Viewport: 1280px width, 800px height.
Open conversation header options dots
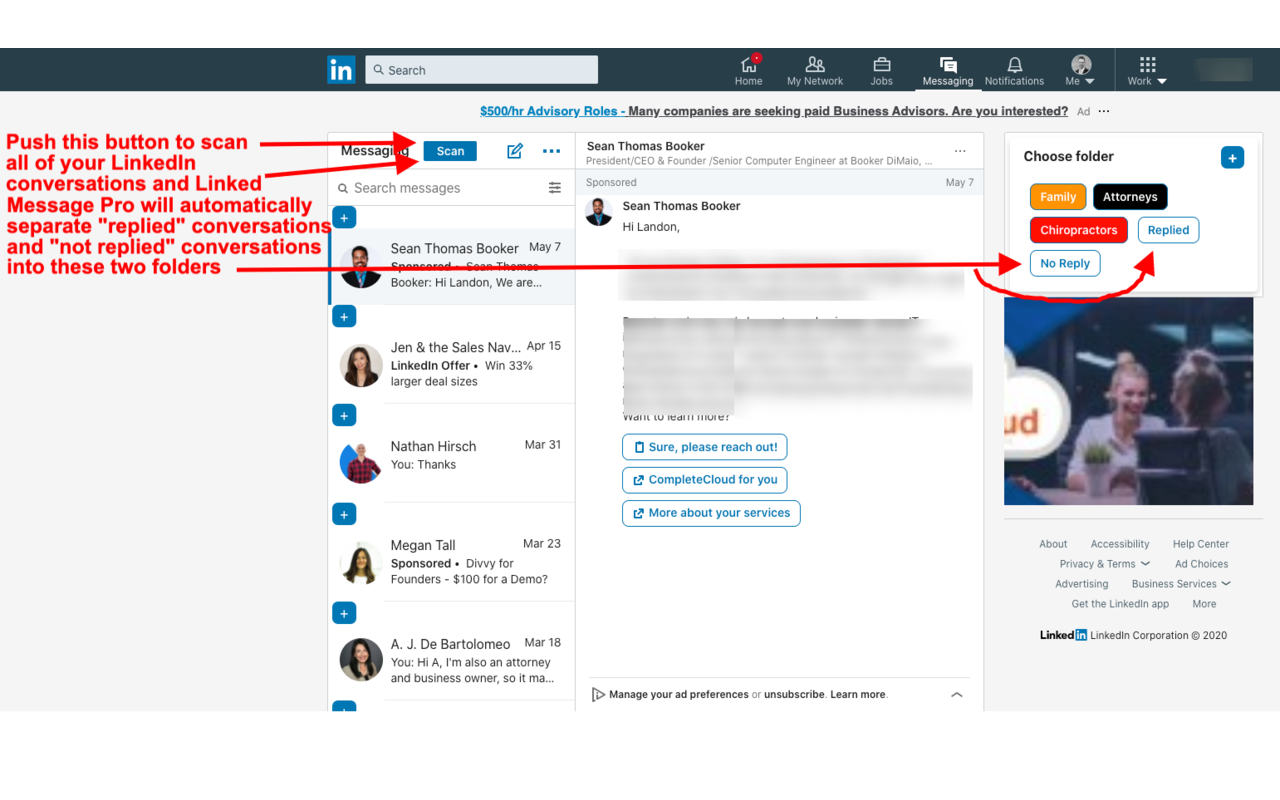[960, 151]
